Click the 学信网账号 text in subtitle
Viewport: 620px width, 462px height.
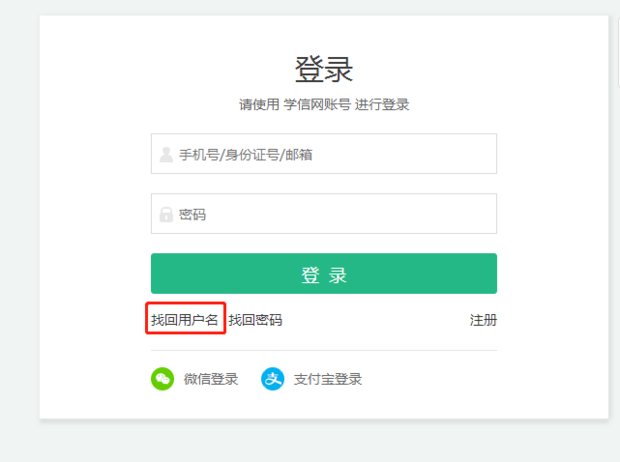coord(317,104)
